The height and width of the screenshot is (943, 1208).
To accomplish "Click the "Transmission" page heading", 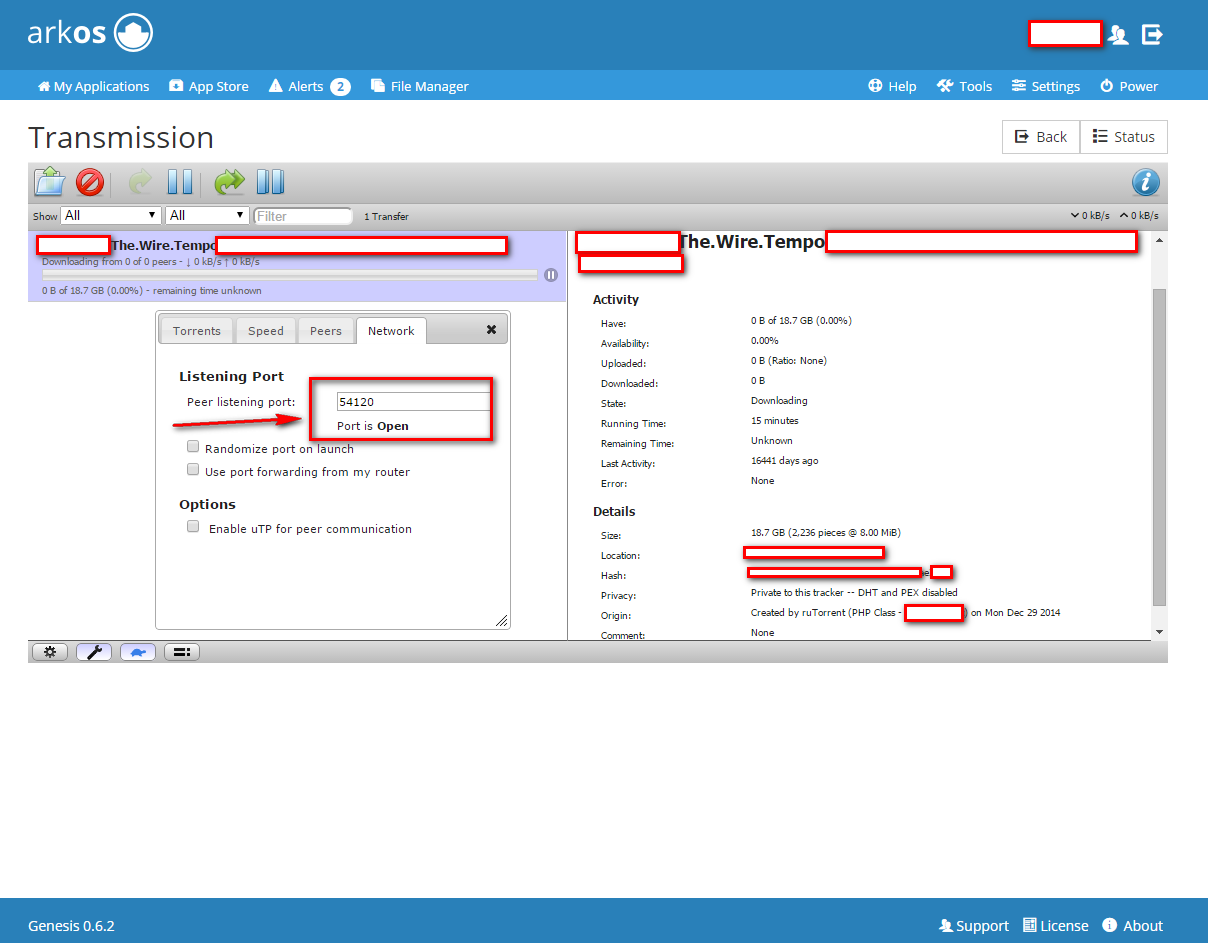I will click(121, 137).
